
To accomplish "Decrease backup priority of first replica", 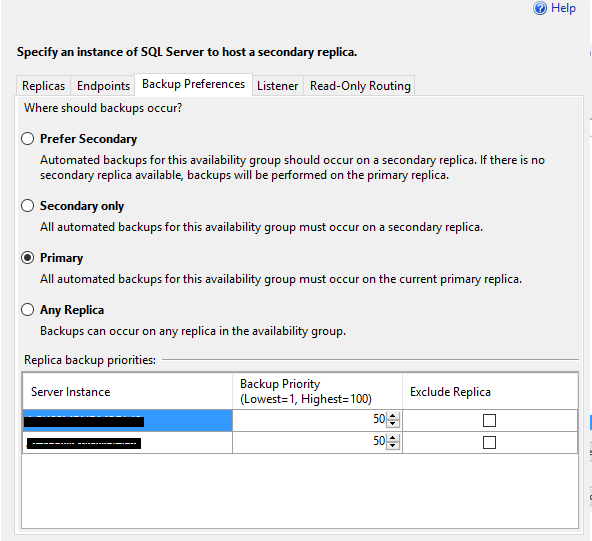I will (x=393, y=424).
